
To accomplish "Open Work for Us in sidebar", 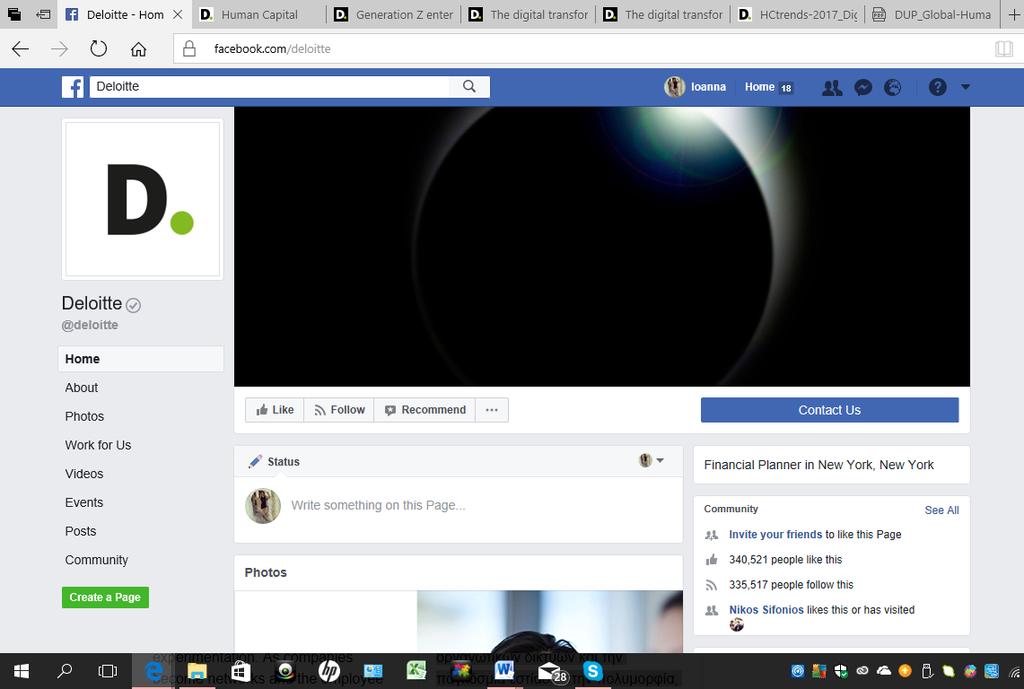I will (x=98, y=445).
